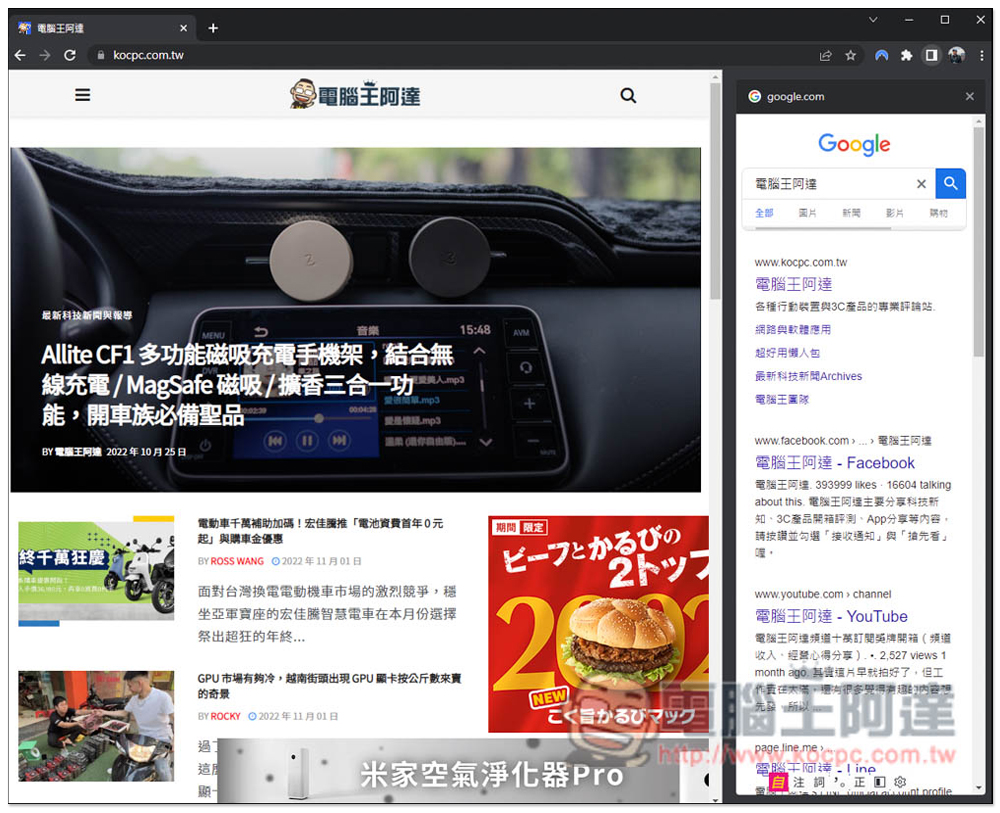The height and width of the screenshot is (813, 1000).
Task: Open the GPU market article thumbnail
Action: point(96,726)
